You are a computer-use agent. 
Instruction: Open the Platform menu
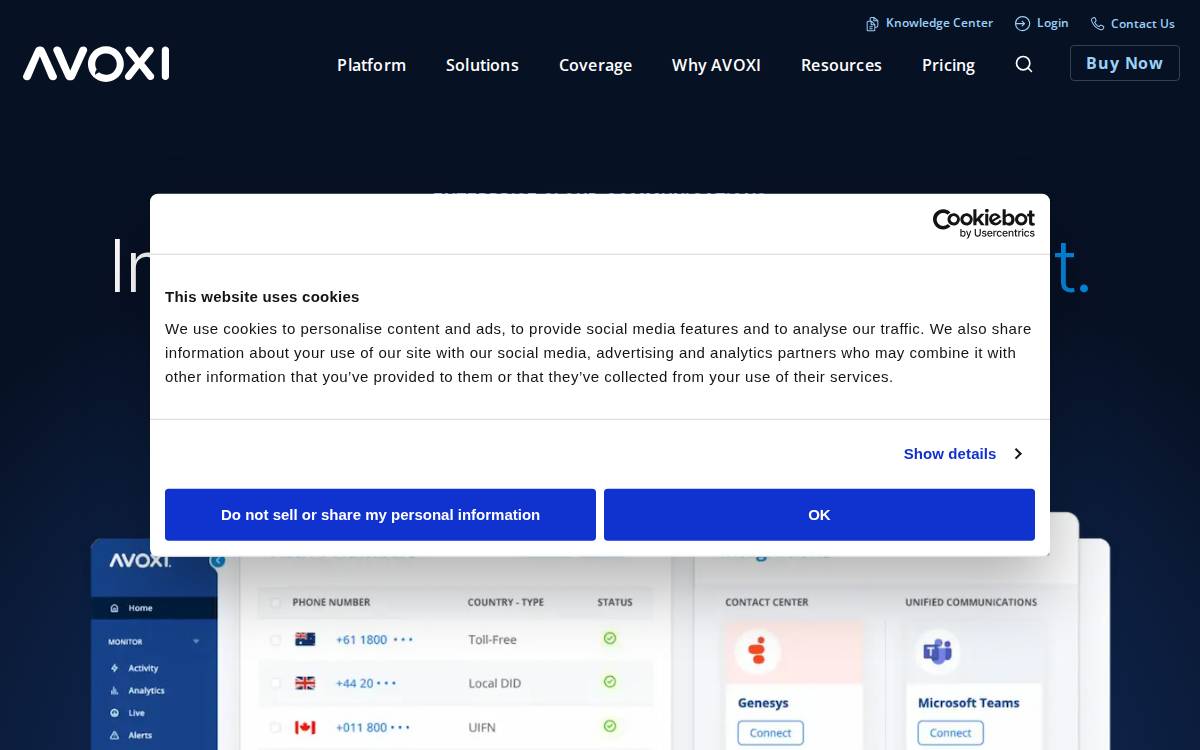371,65
